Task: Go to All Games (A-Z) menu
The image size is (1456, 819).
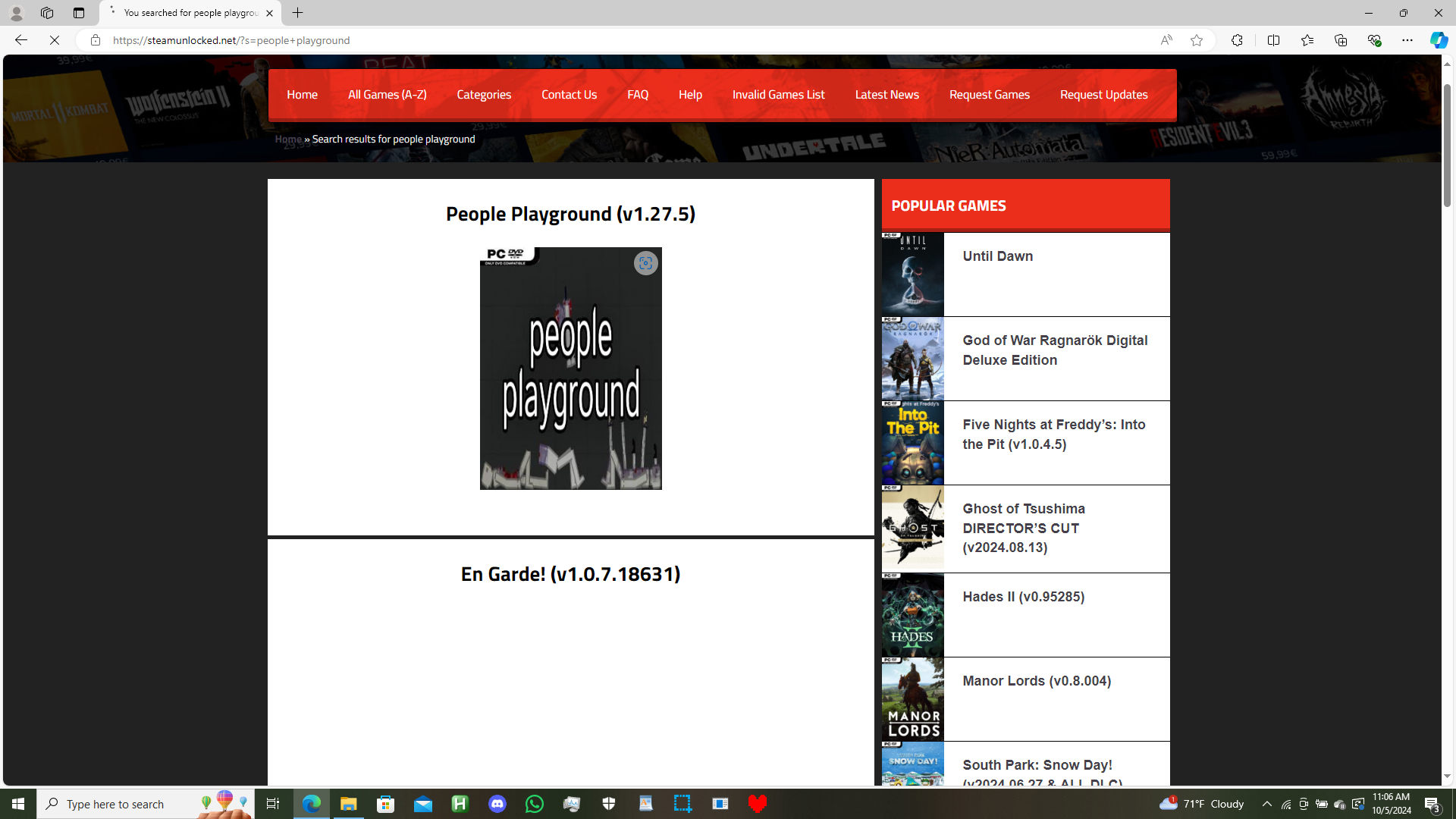Action: tap(387, 95)
